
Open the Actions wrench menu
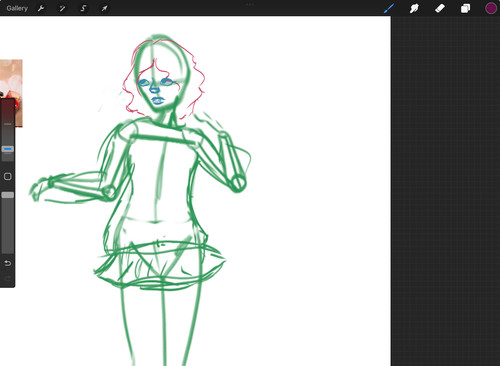tap(41, 8)
